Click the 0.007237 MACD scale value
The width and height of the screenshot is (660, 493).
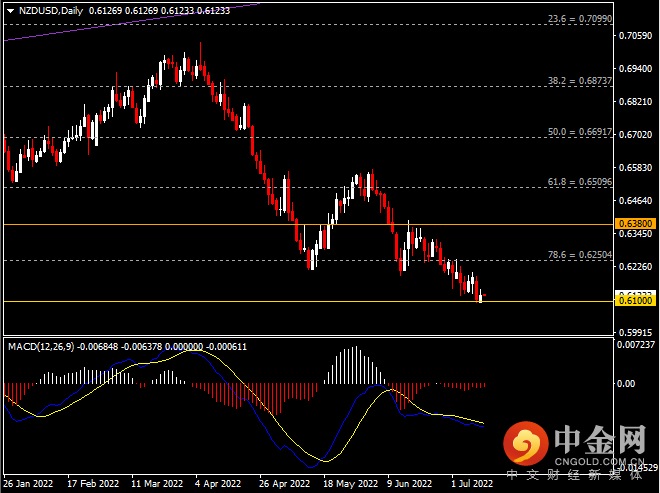point(636,345)
